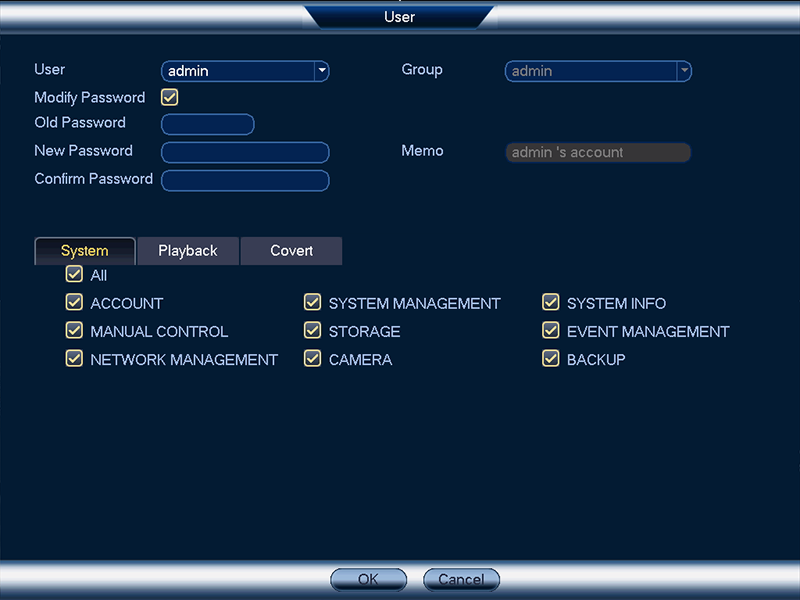Switch to the Playback tab
This screenshot has width=800, height=600.
tap(188, 251)
